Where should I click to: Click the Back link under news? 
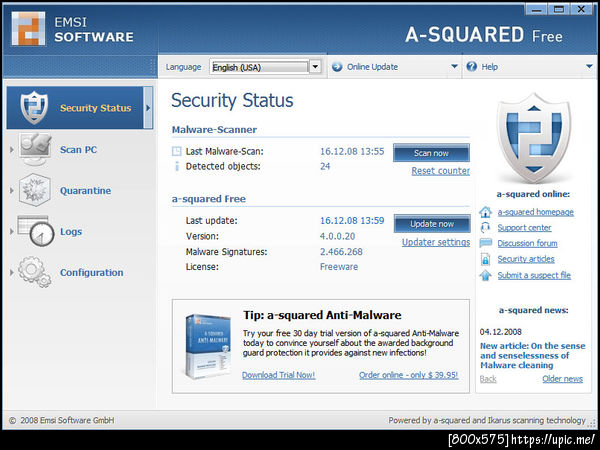pyautogui.click(x=488, y=379)
